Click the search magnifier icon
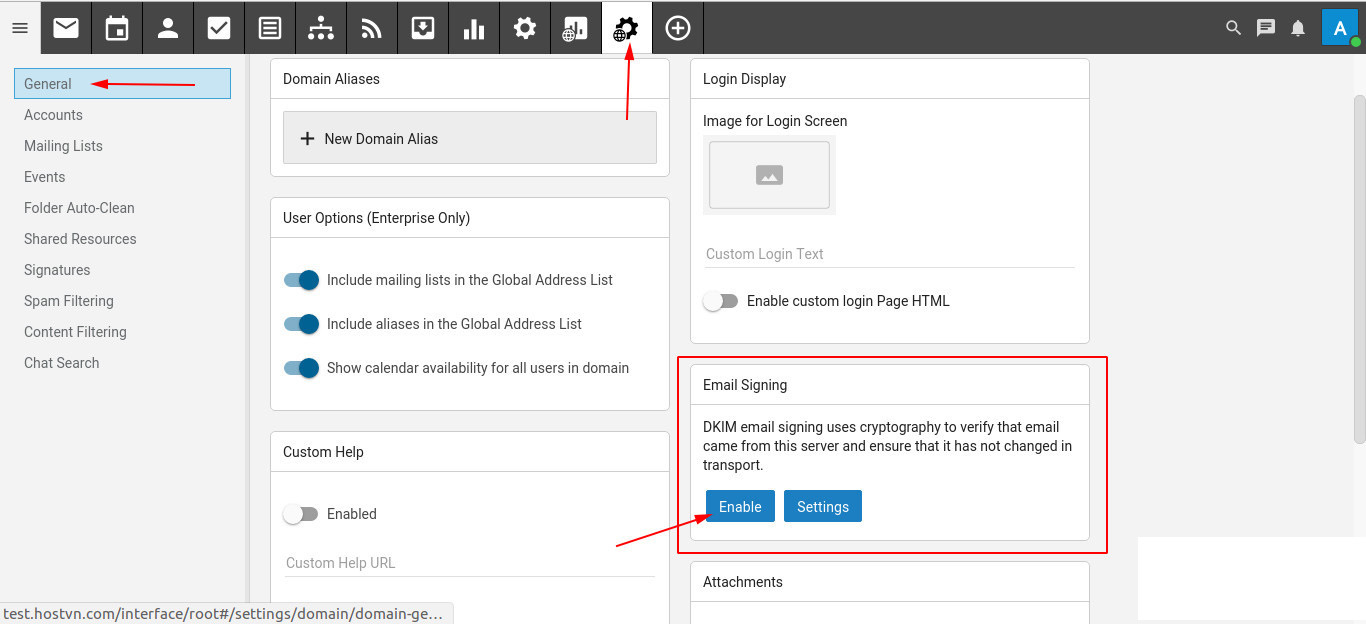 click(x=1233, y=28)
